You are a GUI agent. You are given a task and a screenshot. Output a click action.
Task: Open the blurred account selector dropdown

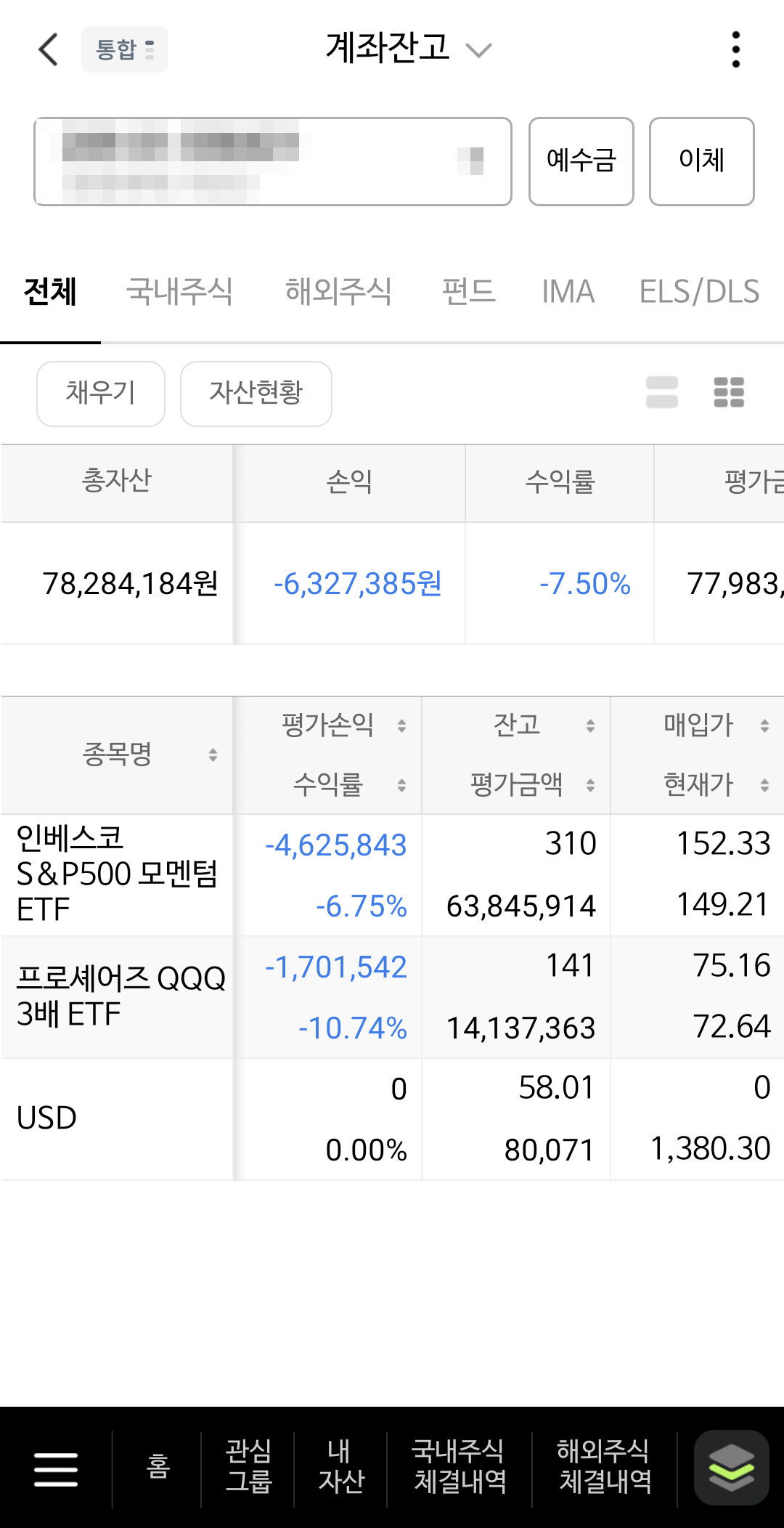click(273, 161)
